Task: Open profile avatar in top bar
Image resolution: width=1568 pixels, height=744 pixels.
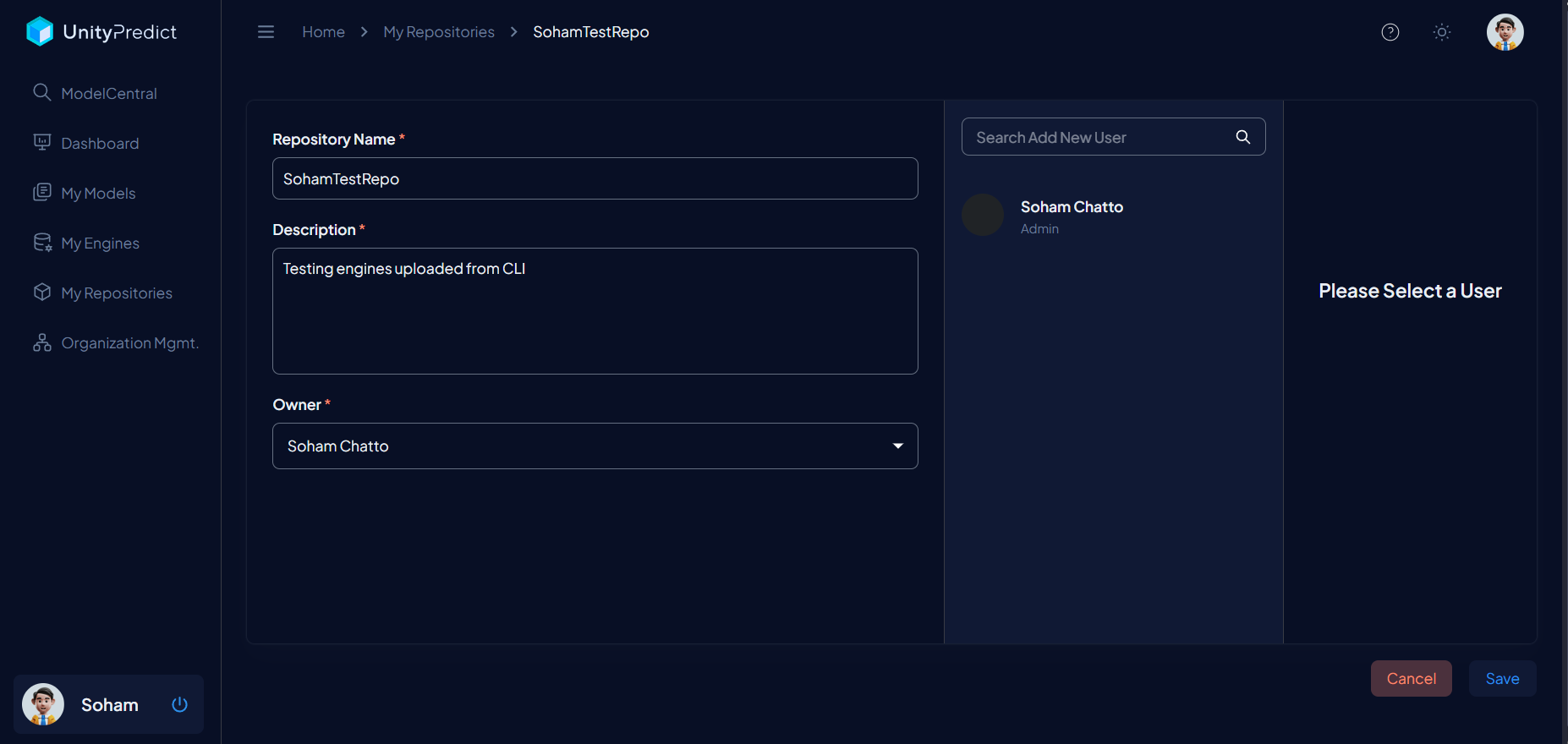Action: click(1505, 32)
